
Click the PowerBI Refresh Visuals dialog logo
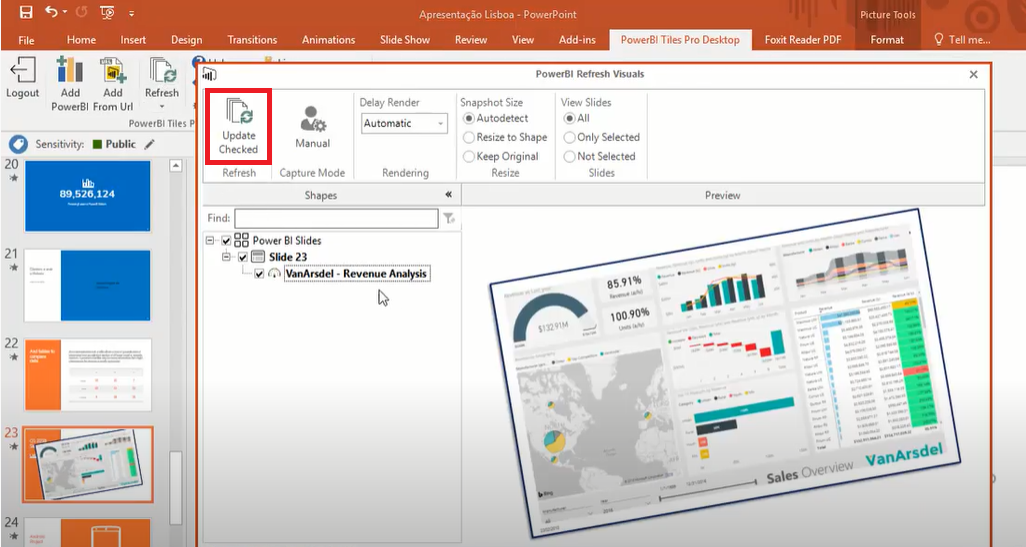coord(209,74)
